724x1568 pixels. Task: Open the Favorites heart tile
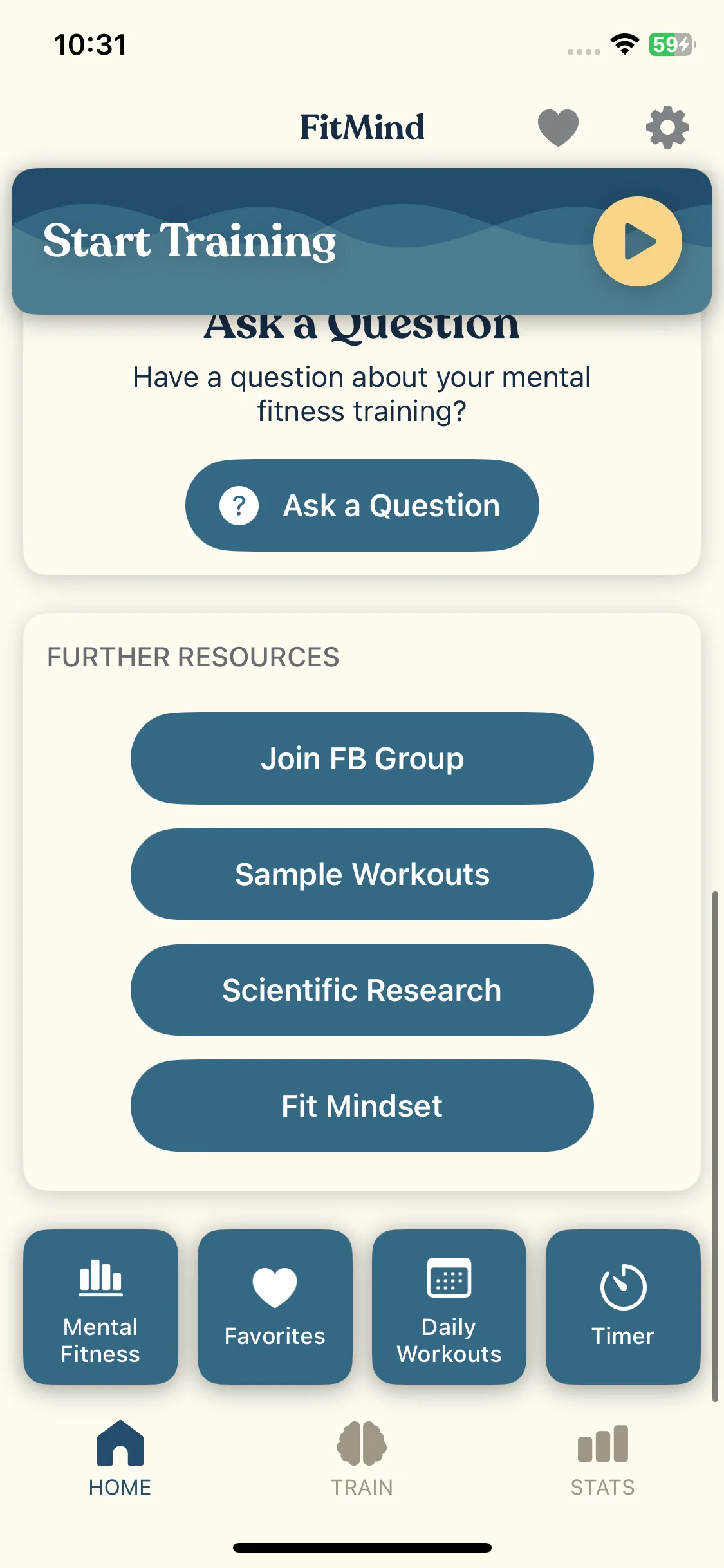click(x=275, y=1307)
